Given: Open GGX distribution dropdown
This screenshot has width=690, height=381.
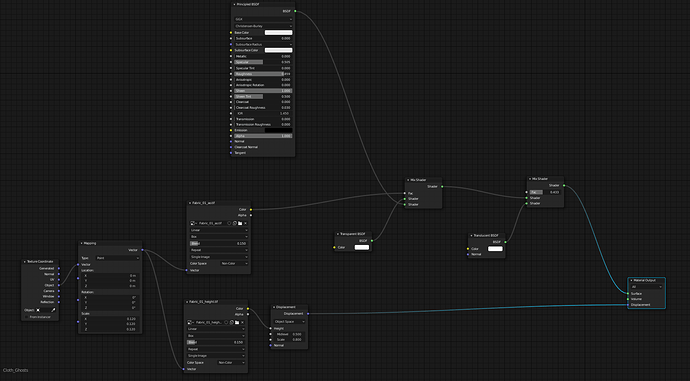Looking at the screenshot, I should pyautogui.click(x=263, y=19).
